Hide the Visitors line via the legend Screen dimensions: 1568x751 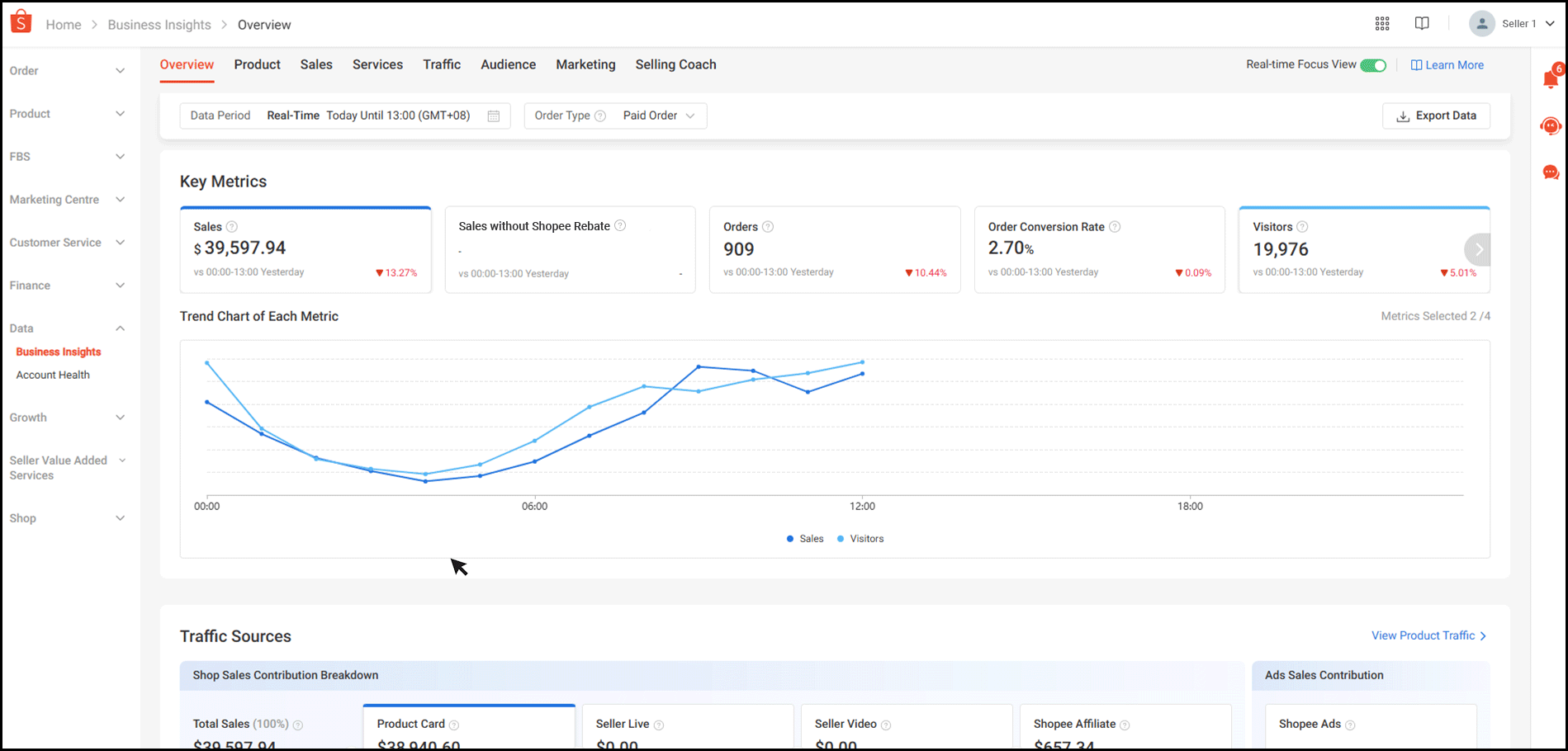pos(860,538)
